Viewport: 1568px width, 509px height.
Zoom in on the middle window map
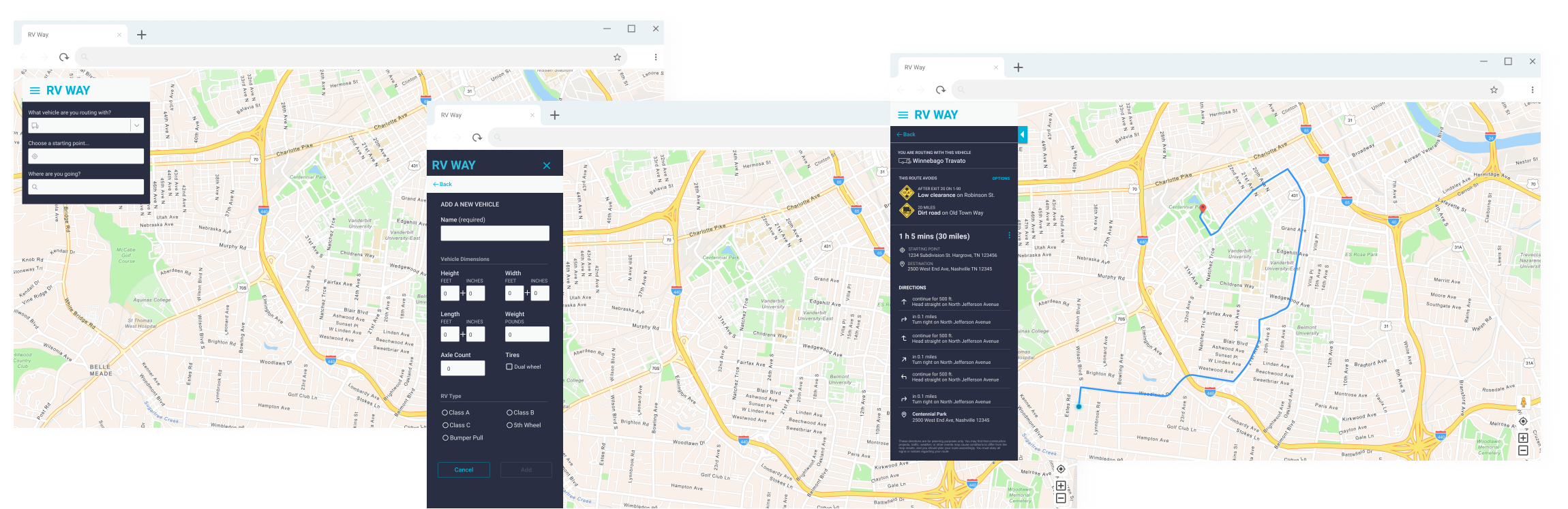pyautogui.click(x=1061, y=486)
